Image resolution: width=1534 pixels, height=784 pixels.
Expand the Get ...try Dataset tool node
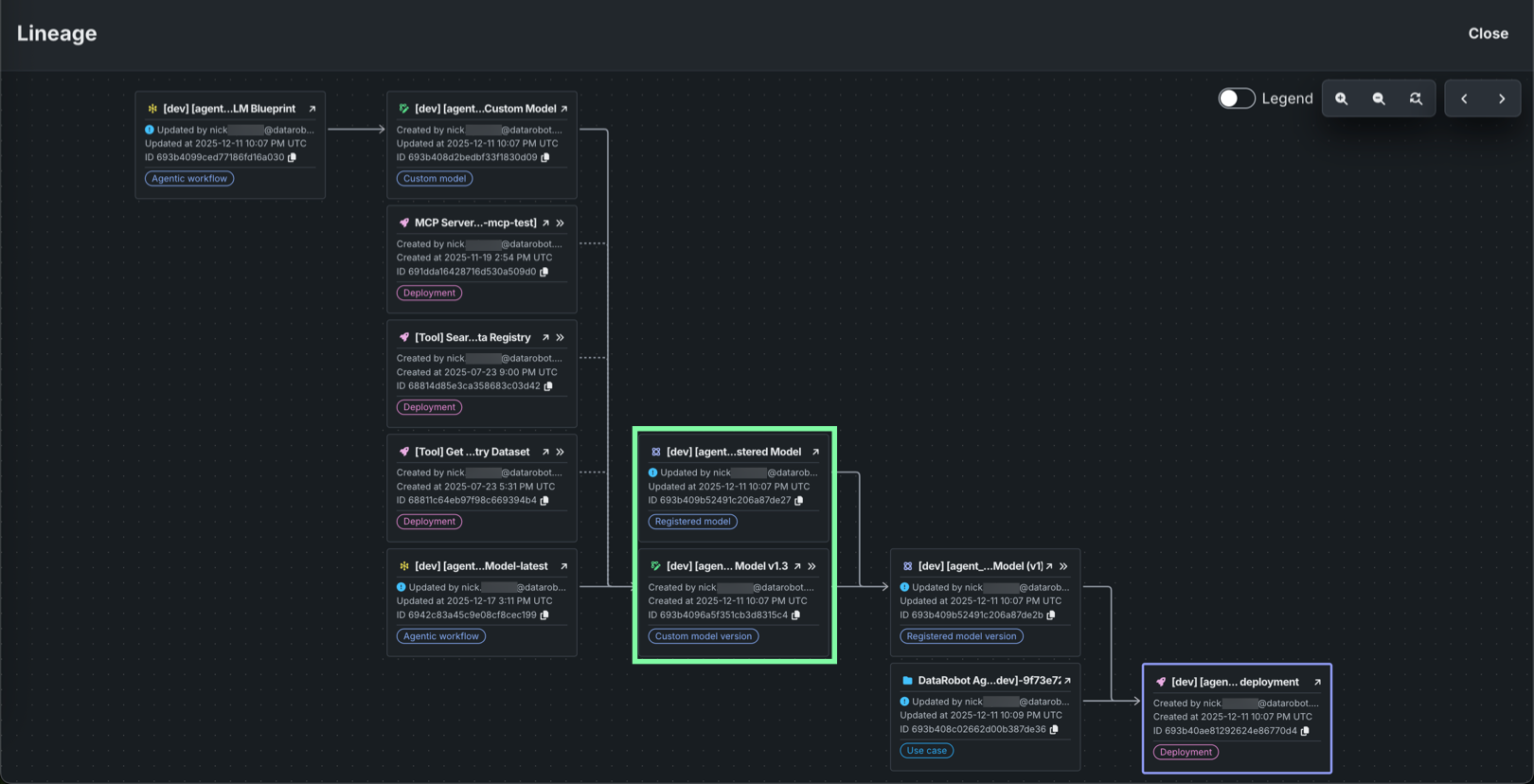tap(561, 453)
